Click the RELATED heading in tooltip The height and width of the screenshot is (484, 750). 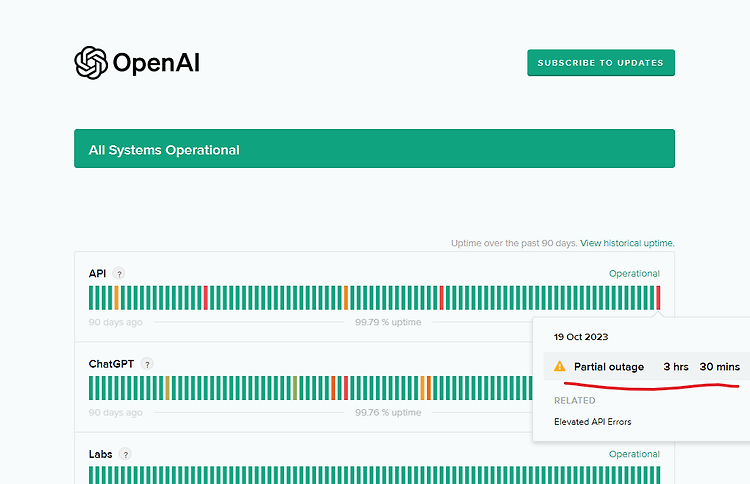[574, 401]
